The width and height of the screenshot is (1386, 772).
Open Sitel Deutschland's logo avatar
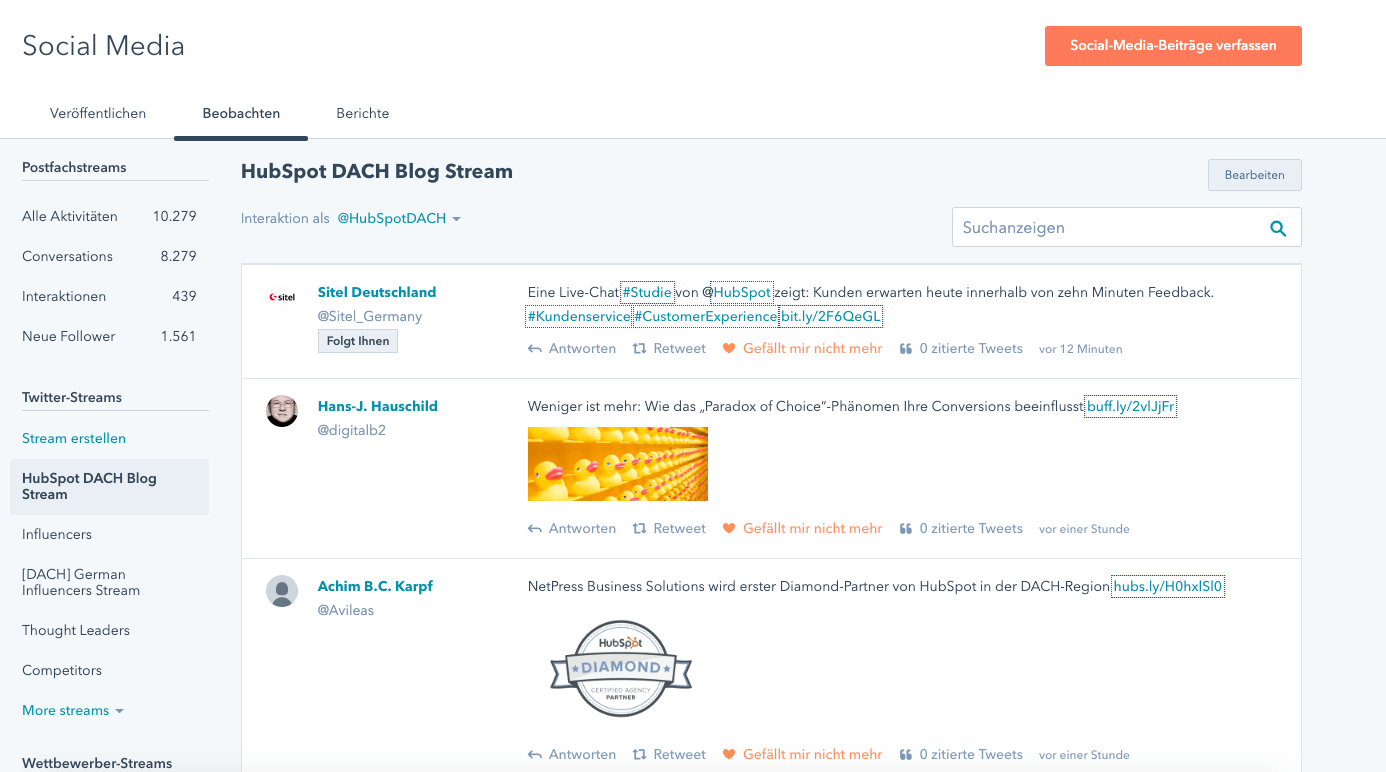click(x=282, y=297)
